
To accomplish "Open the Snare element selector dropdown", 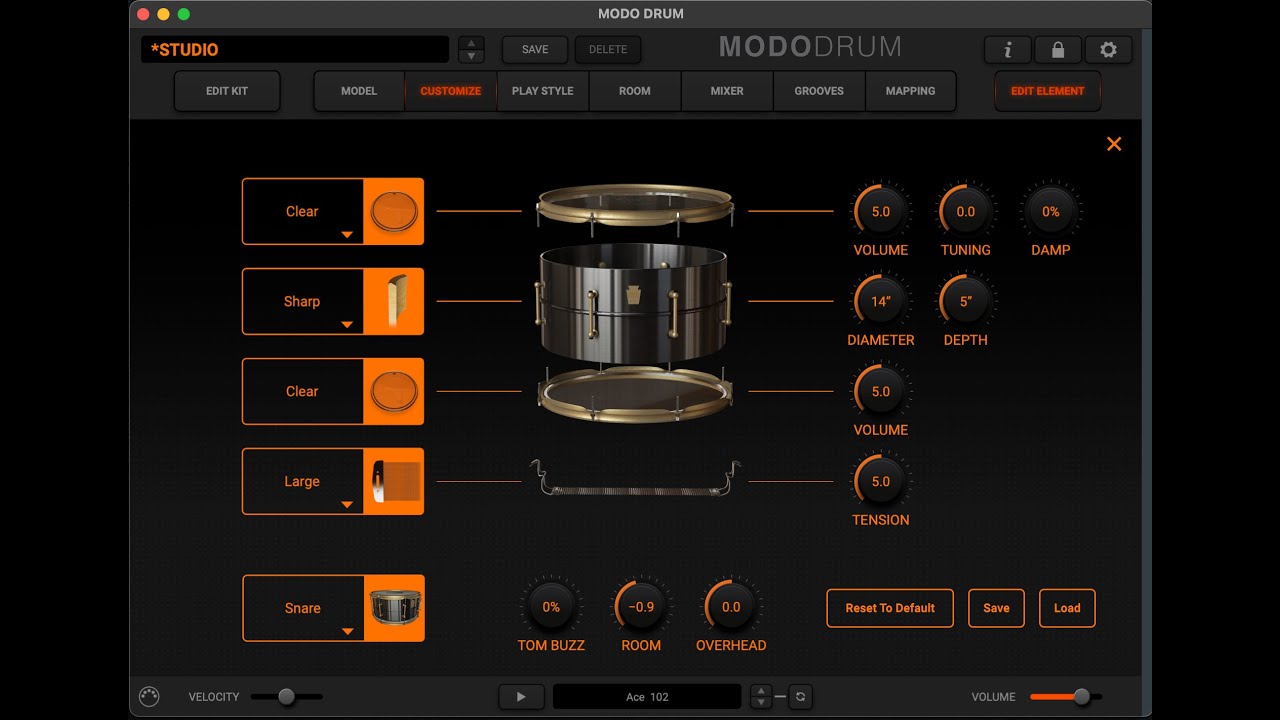I will pos(303,608).
